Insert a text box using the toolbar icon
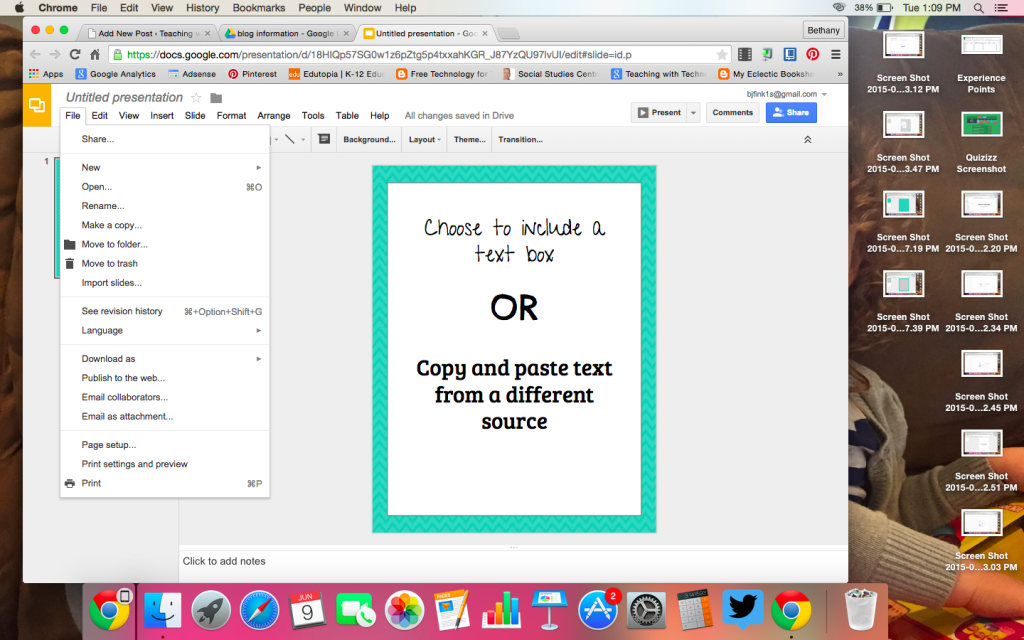 pos(323,139)
